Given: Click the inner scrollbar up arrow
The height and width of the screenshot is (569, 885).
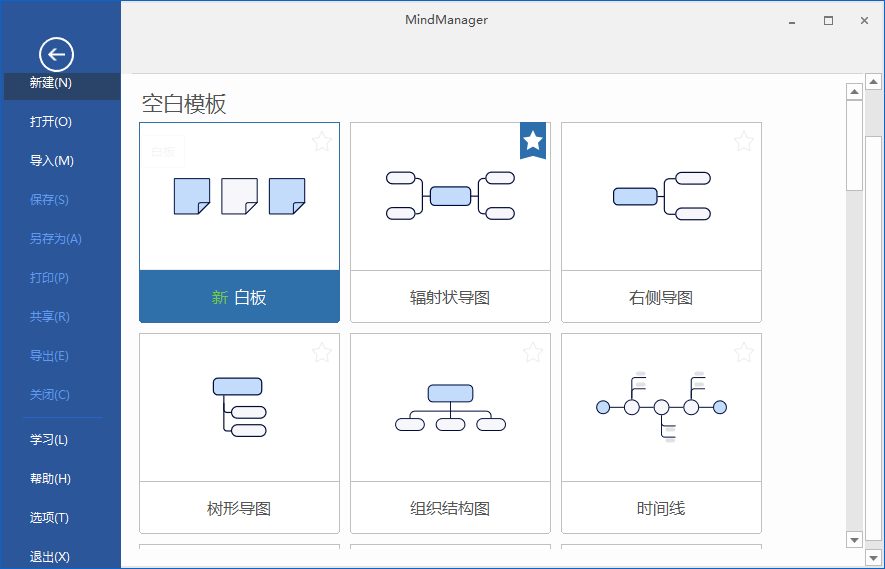Looking at the screenshot, I should [855, 91].
